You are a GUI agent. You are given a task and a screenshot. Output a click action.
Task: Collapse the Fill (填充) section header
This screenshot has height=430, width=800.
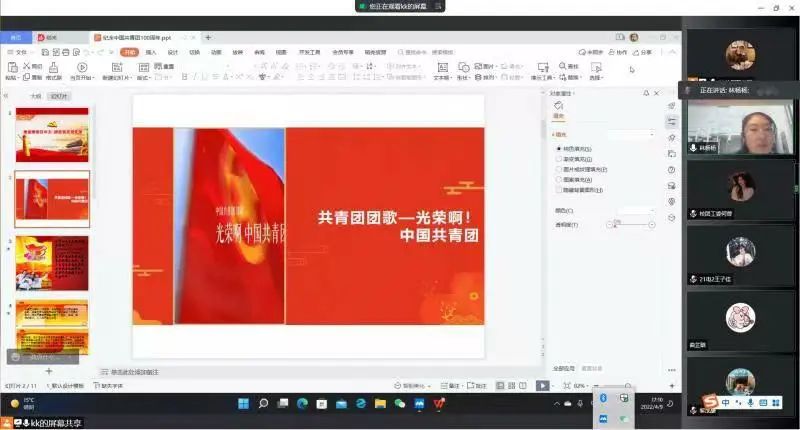pyautogui.click(x=559, y=135)
